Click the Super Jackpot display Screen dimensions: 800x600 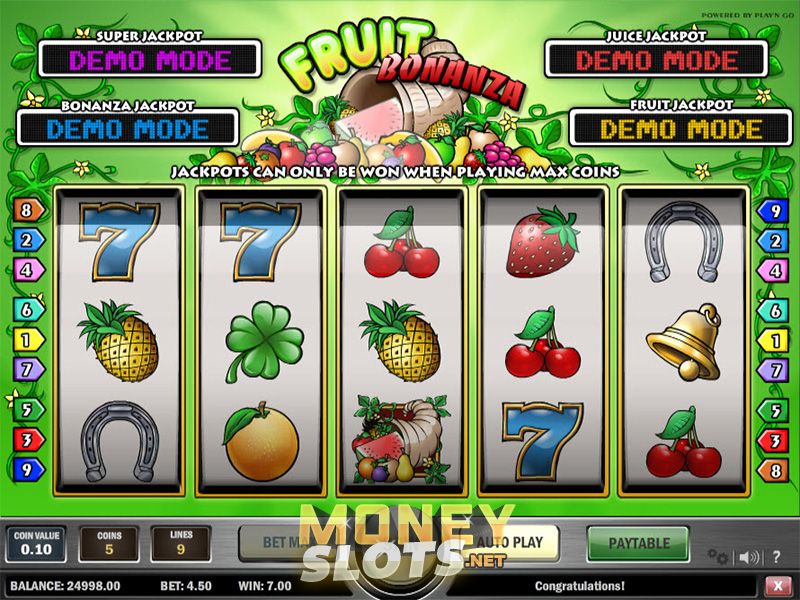pyautogui.click(x=150, y=60)
